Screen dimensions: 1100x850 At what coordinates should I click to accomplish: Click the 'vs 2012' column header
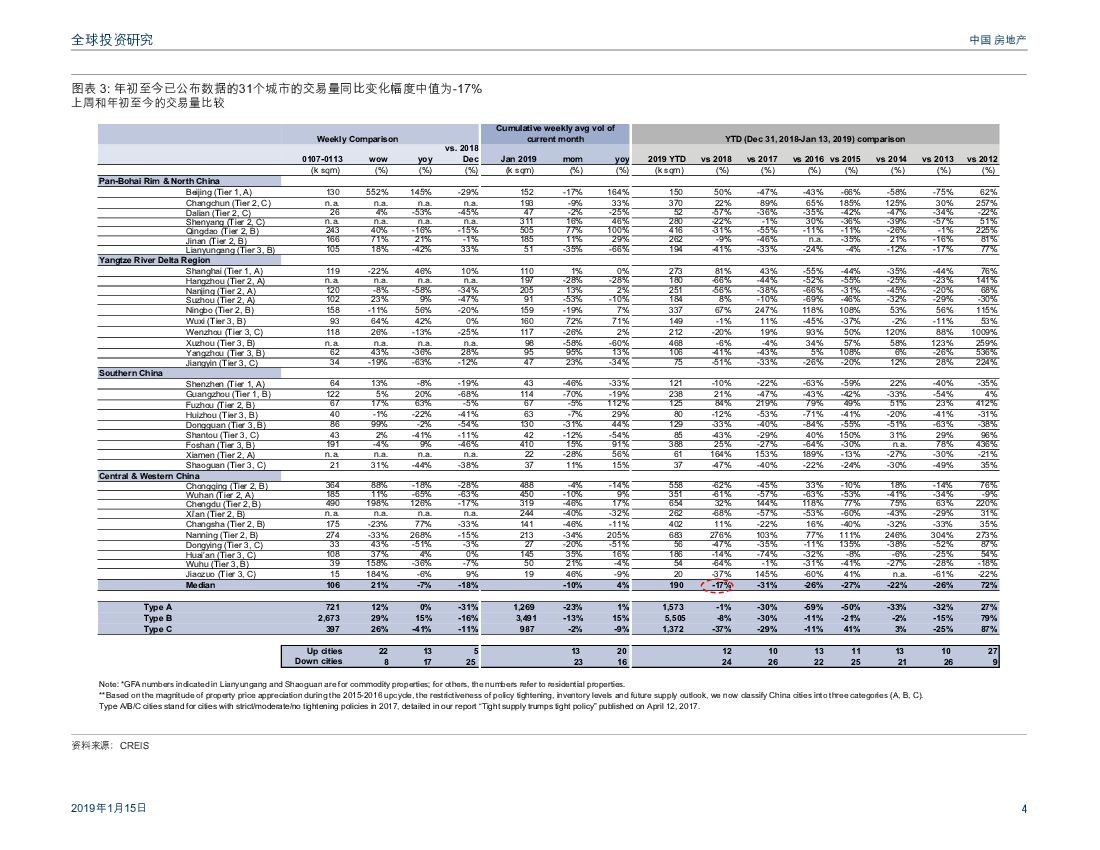[981, 159]
